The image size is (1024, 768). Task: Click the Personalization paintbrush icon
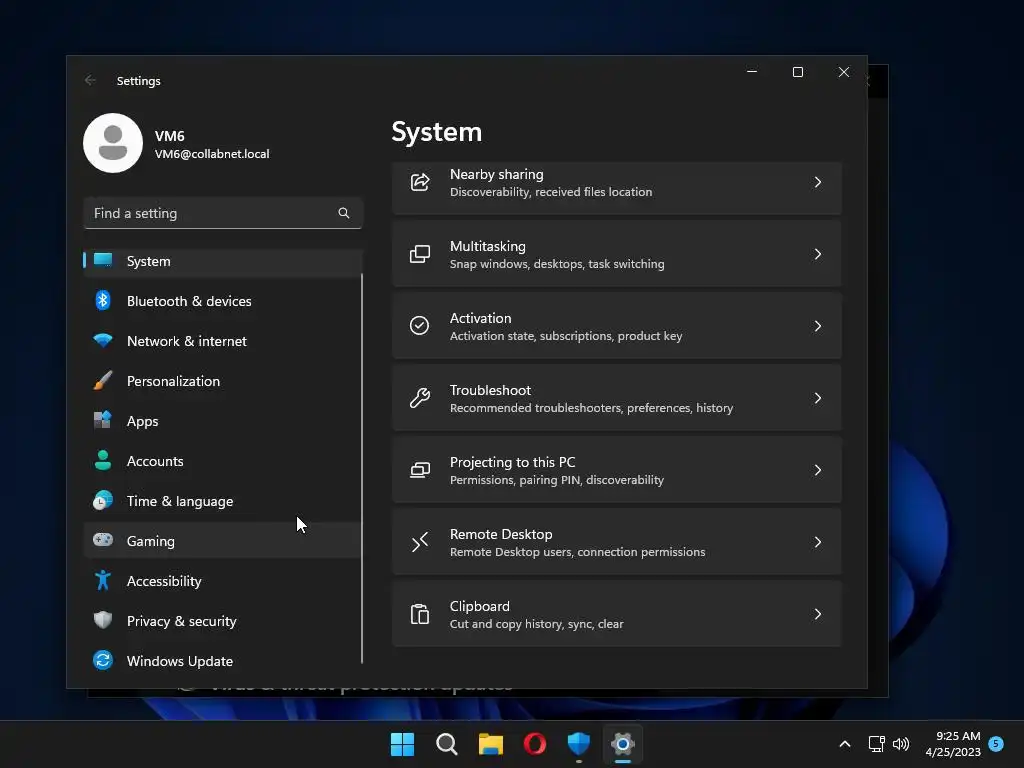point(103,380)
